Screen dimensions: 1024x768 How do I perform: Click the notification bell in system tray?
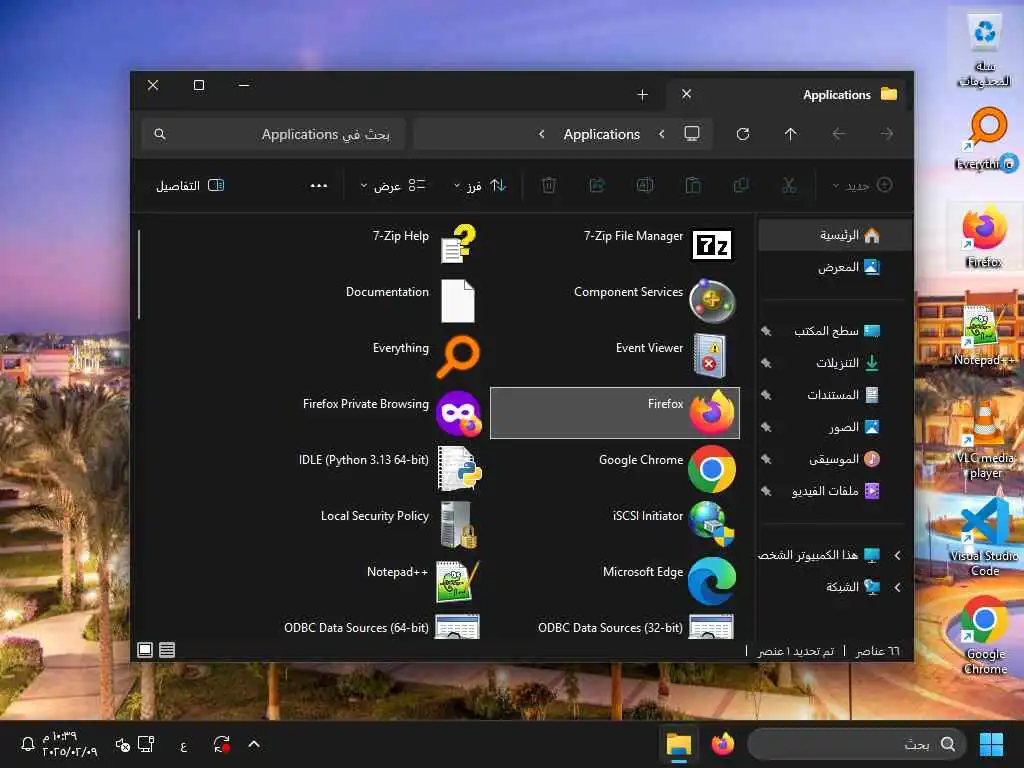(27, 744)
